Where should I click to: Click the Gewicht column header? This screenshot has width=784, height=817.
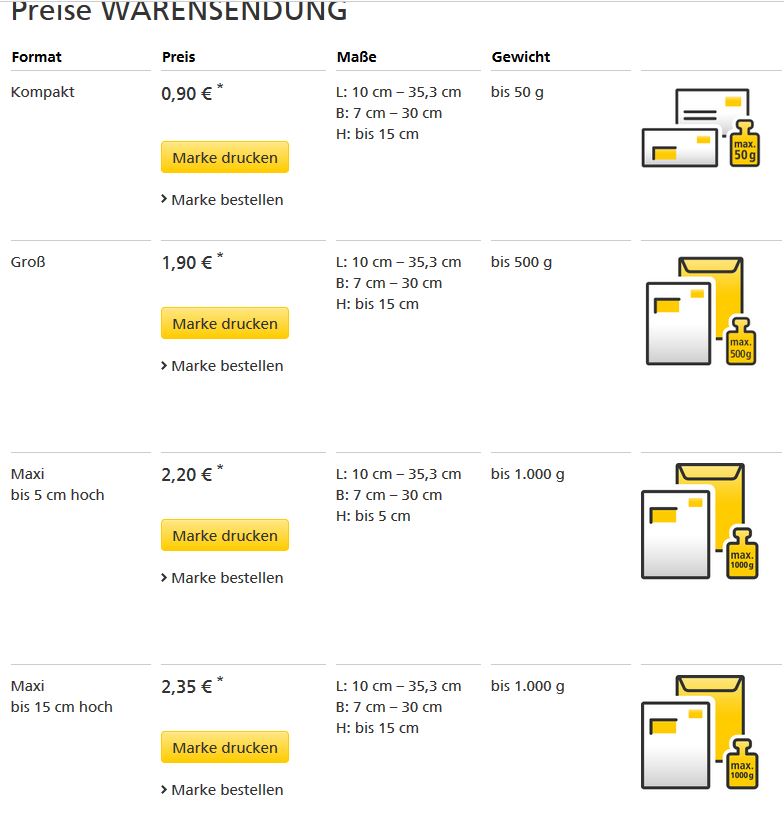(x=521, y=57)
